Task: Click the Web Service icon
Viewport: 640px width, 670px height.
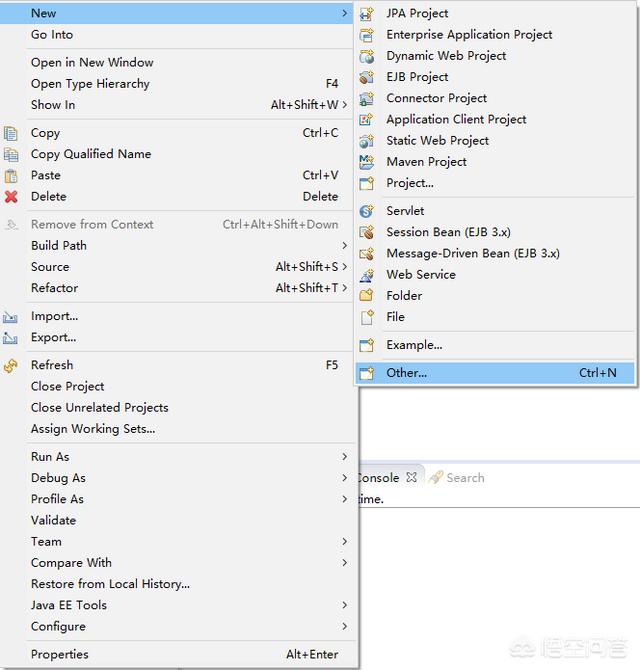Action: pos(367,275)
